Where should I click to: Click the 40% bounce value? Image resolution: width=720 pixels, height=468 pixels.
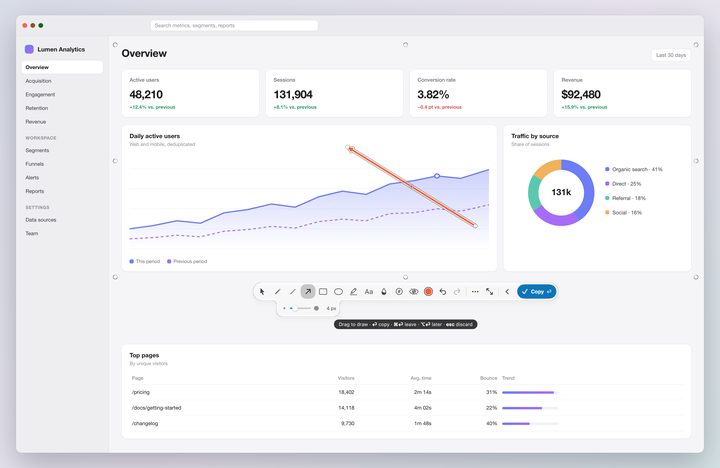(492, 423)
